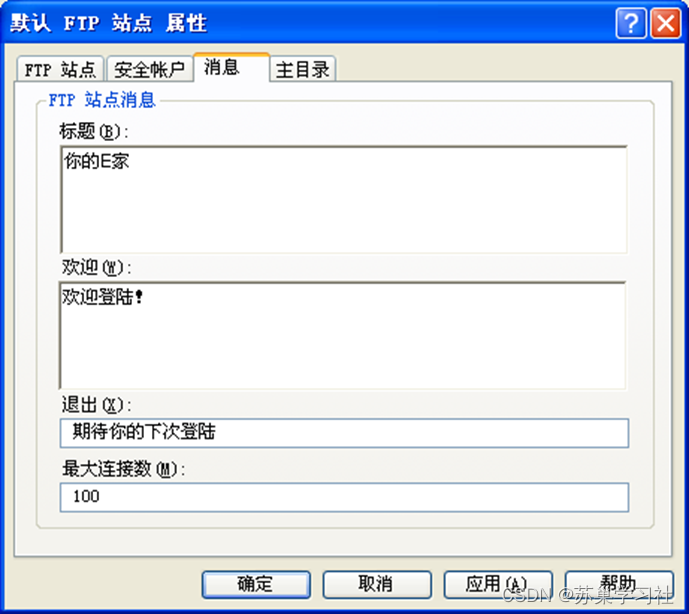Click the 欢迎(W) label
The image size is (689, 614).
point(96,267)
